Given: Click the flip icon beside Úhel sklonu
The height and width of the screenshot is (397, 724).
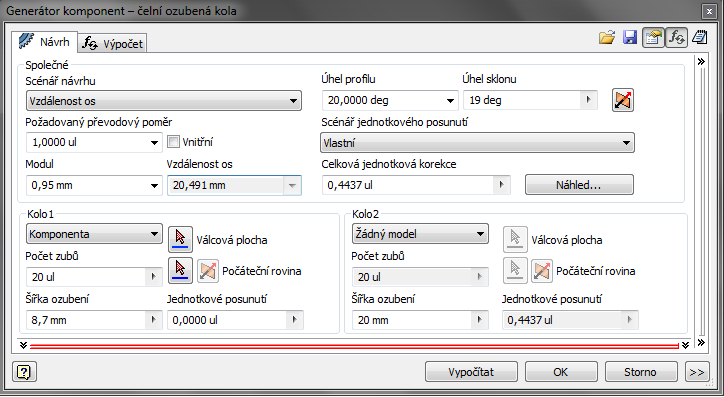Looking at the screenshot, I should click(x=622, y=100).
